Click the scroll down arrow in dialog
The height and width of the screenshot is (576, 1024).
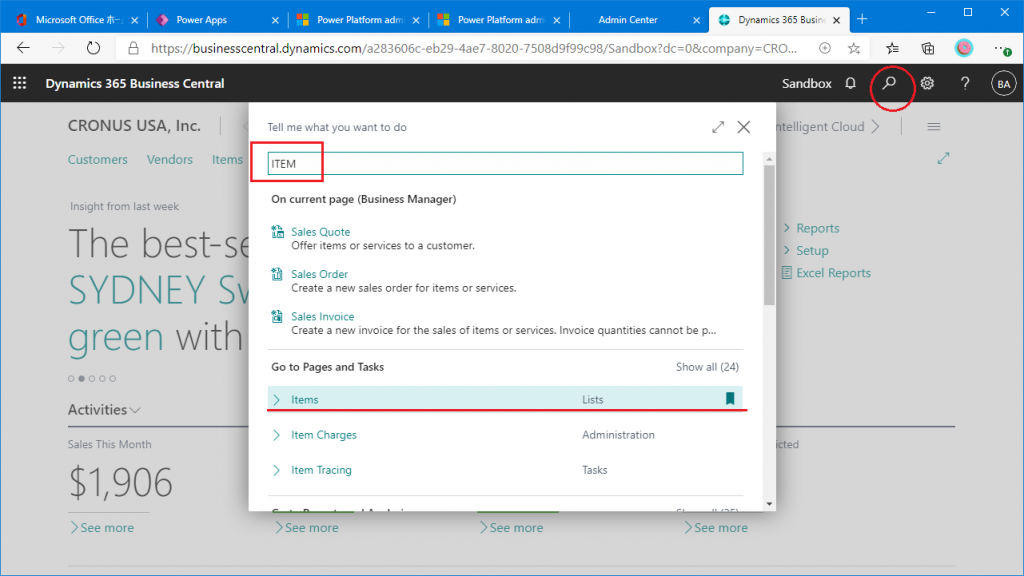click(769, 504)
